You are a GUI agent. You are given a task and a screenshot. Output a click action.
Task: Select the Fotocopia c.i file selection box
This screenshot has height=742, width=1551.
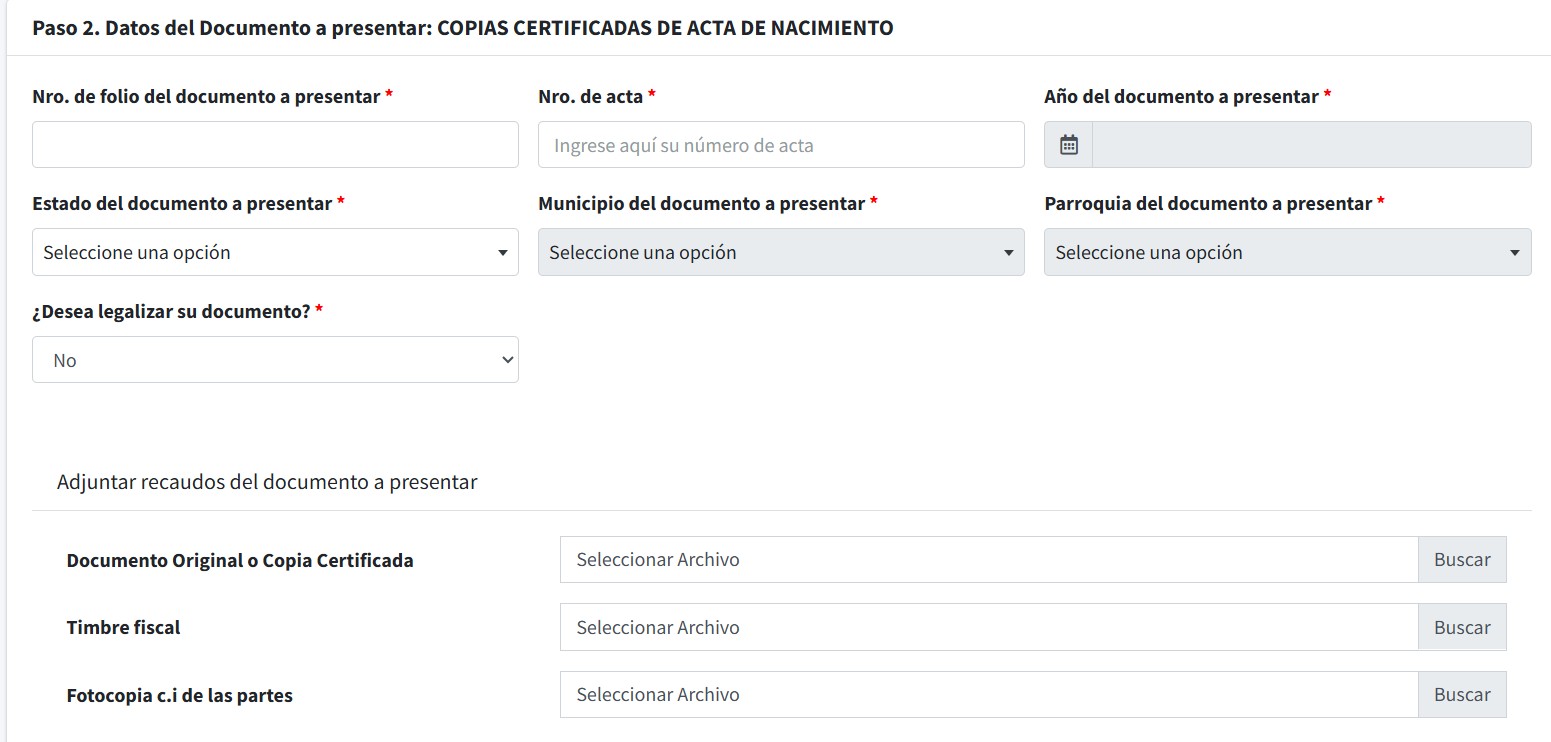tap(988, 695)
